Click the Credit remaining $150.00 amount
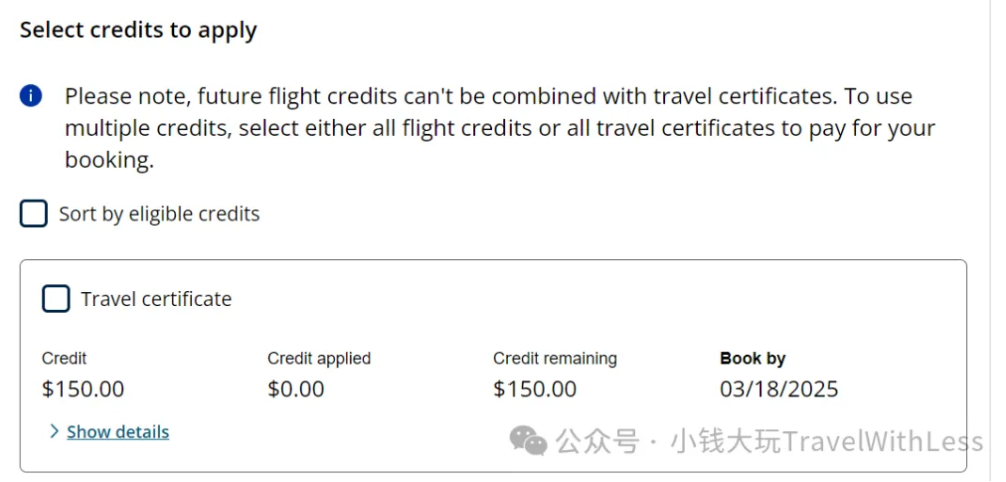Screen dimensions: 1006x482 (535, 389)
